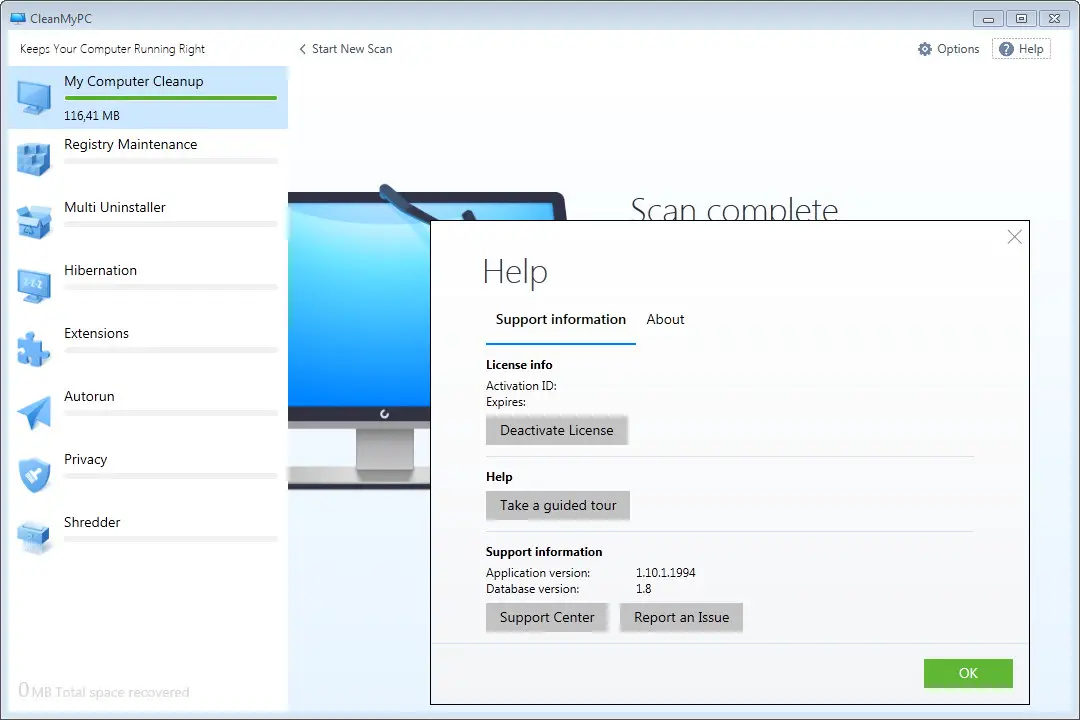The image size is (1080, 720).
Task: Click the Scan complete heading
Action: click(734, 209)
